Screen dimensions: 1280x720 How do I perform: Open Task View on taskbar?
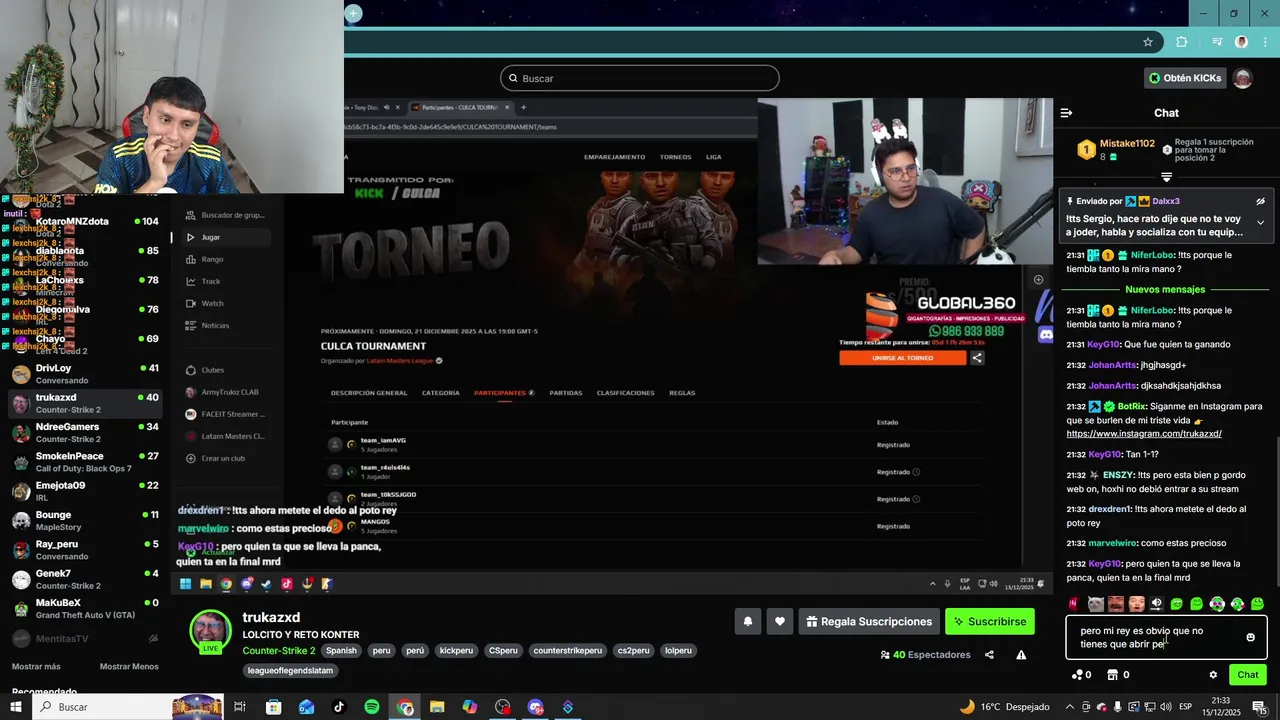pyautogui.click(x=240, y=707)
